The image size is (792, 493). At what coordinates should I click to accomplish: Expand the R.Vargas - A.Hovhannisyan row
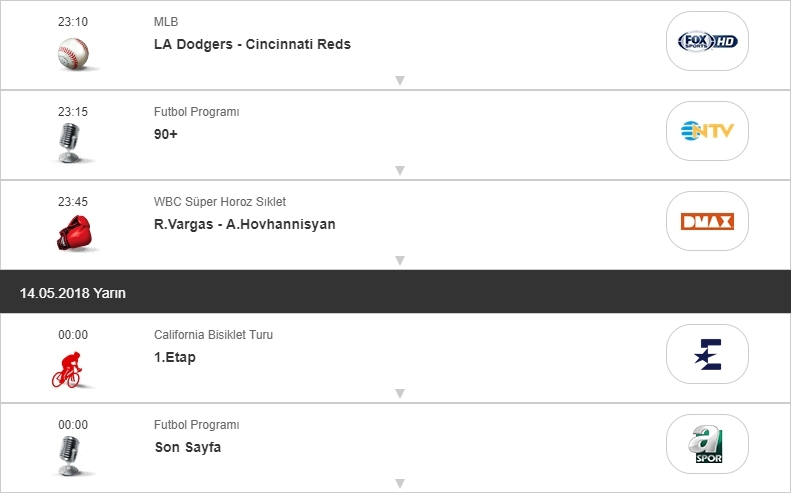pyautogui.click(x=399, y=260)
